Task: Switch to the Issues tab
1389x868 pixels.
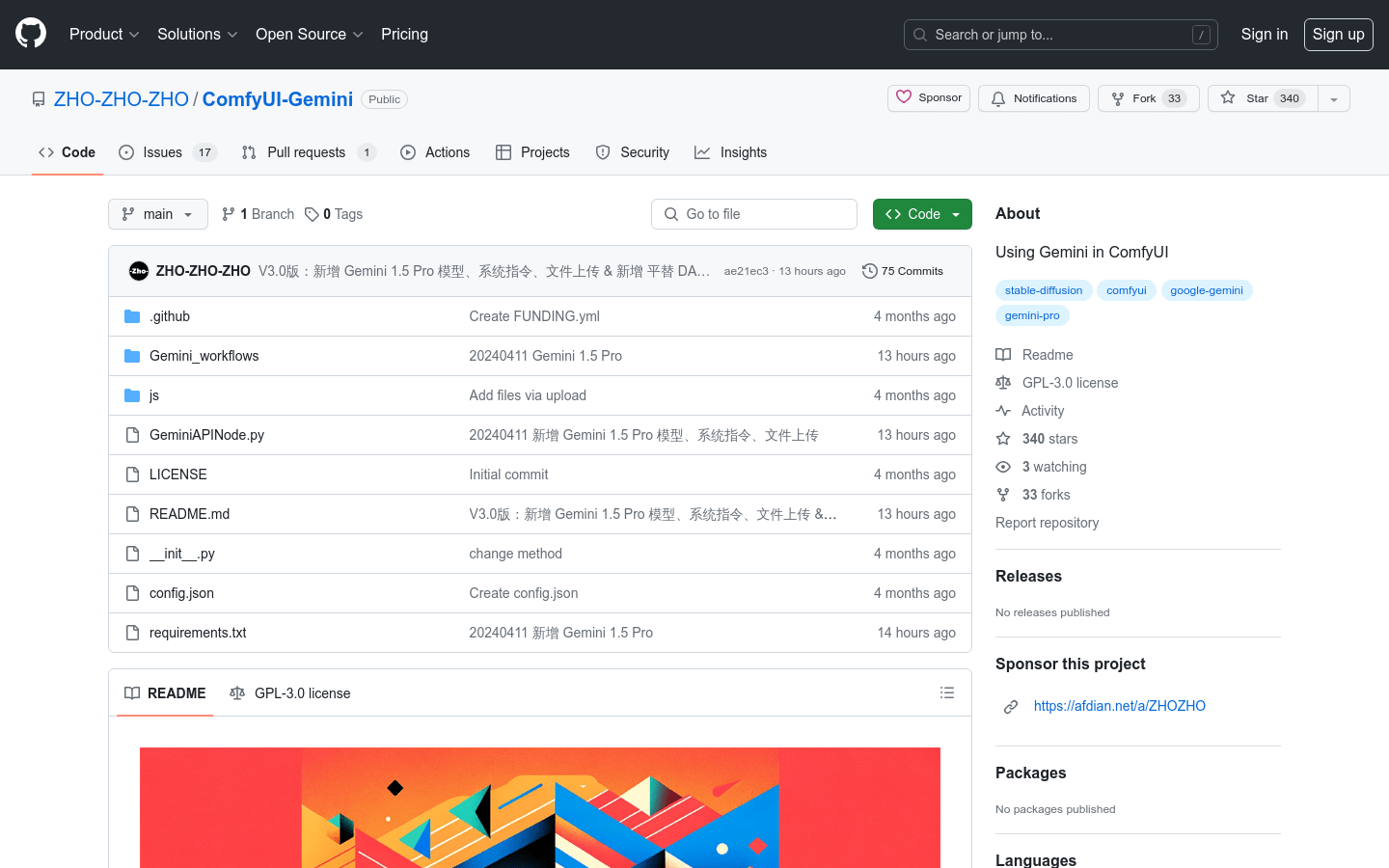Action: pyautogui.click(x=168, y=152)
